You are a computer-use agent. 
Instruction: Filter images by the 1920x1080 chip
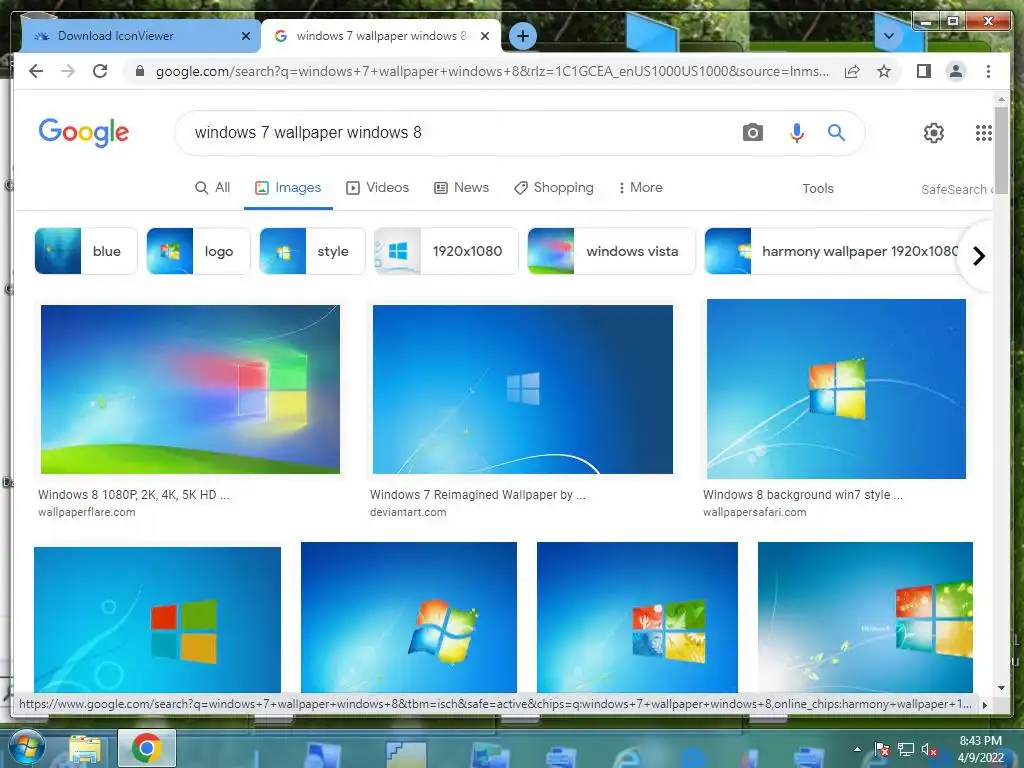pyautogui.click(x=447, y=251)
